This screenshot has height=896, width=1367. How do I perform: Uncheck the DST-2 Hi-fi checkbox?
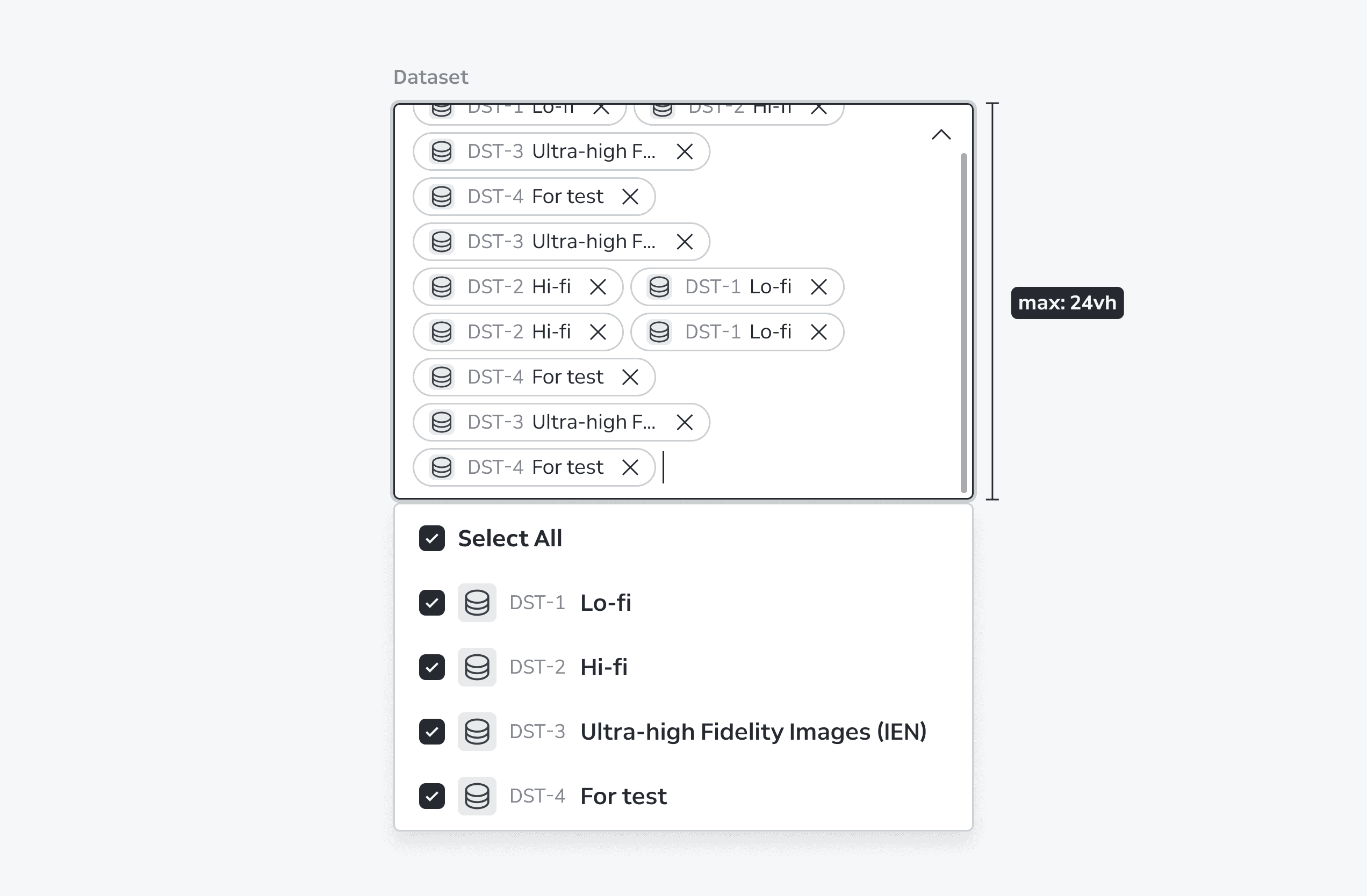pos(432,667)
